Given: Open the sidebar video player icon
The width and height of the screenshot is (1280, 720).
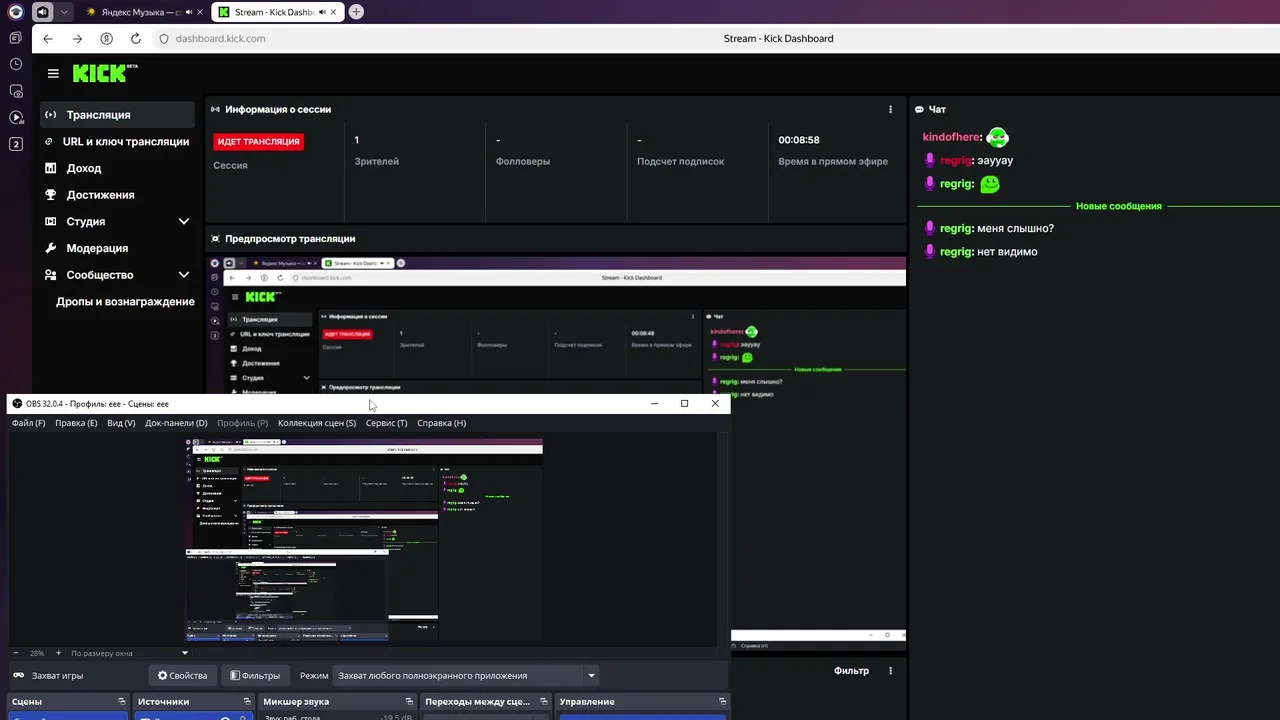Looking at the screenshot, I should point(15,117).
